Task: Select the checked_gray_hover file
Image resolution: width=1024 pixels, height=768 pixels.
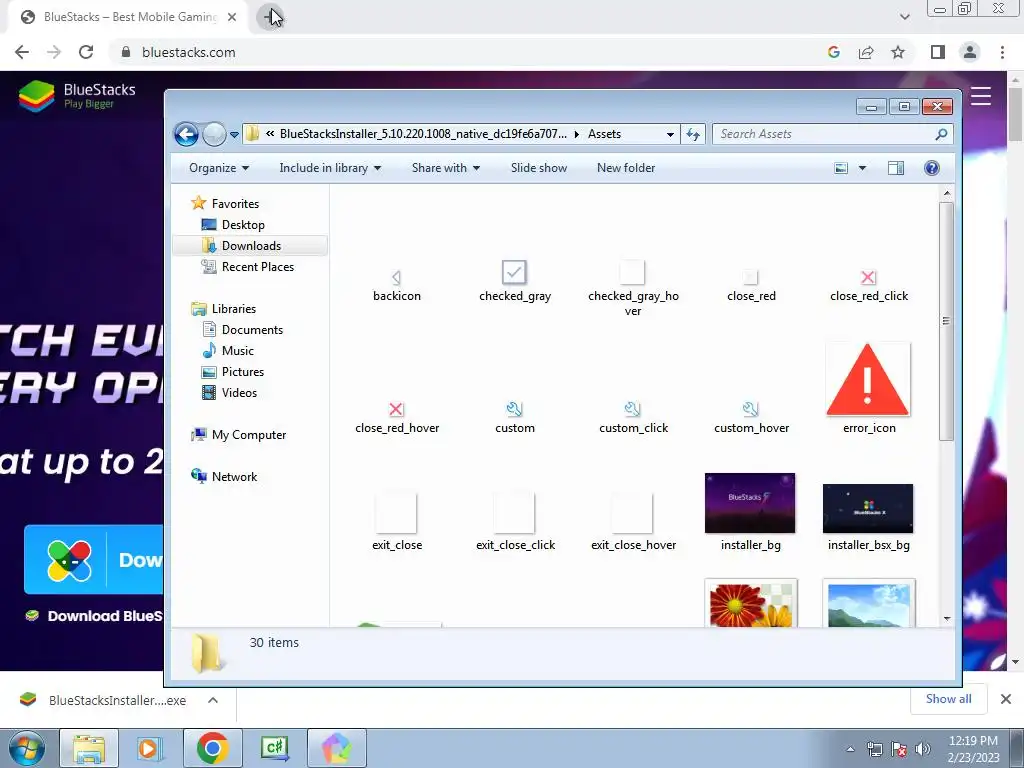Action: coord(633,288)
